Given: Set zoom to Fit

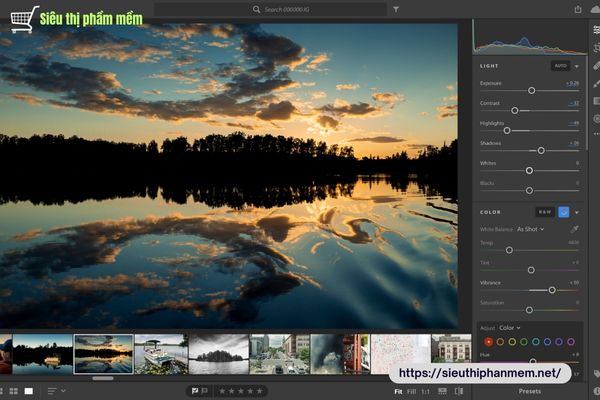Looking at the screenshot, I should point(398,391).
